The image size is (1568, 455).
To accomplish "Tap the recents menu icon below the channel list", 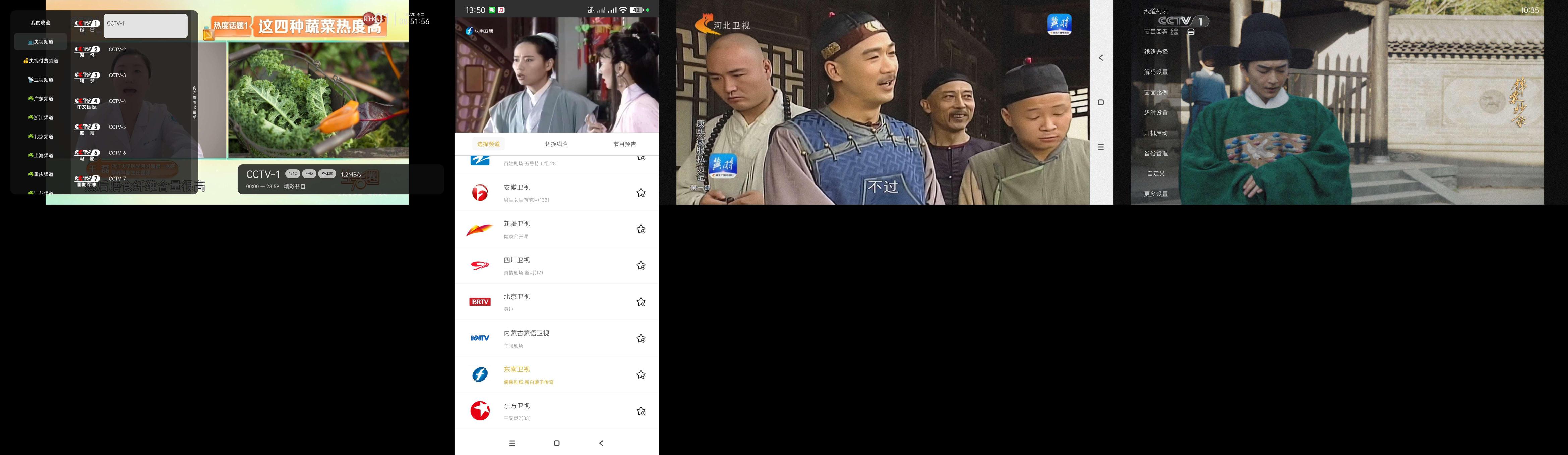I will point(512,443).
